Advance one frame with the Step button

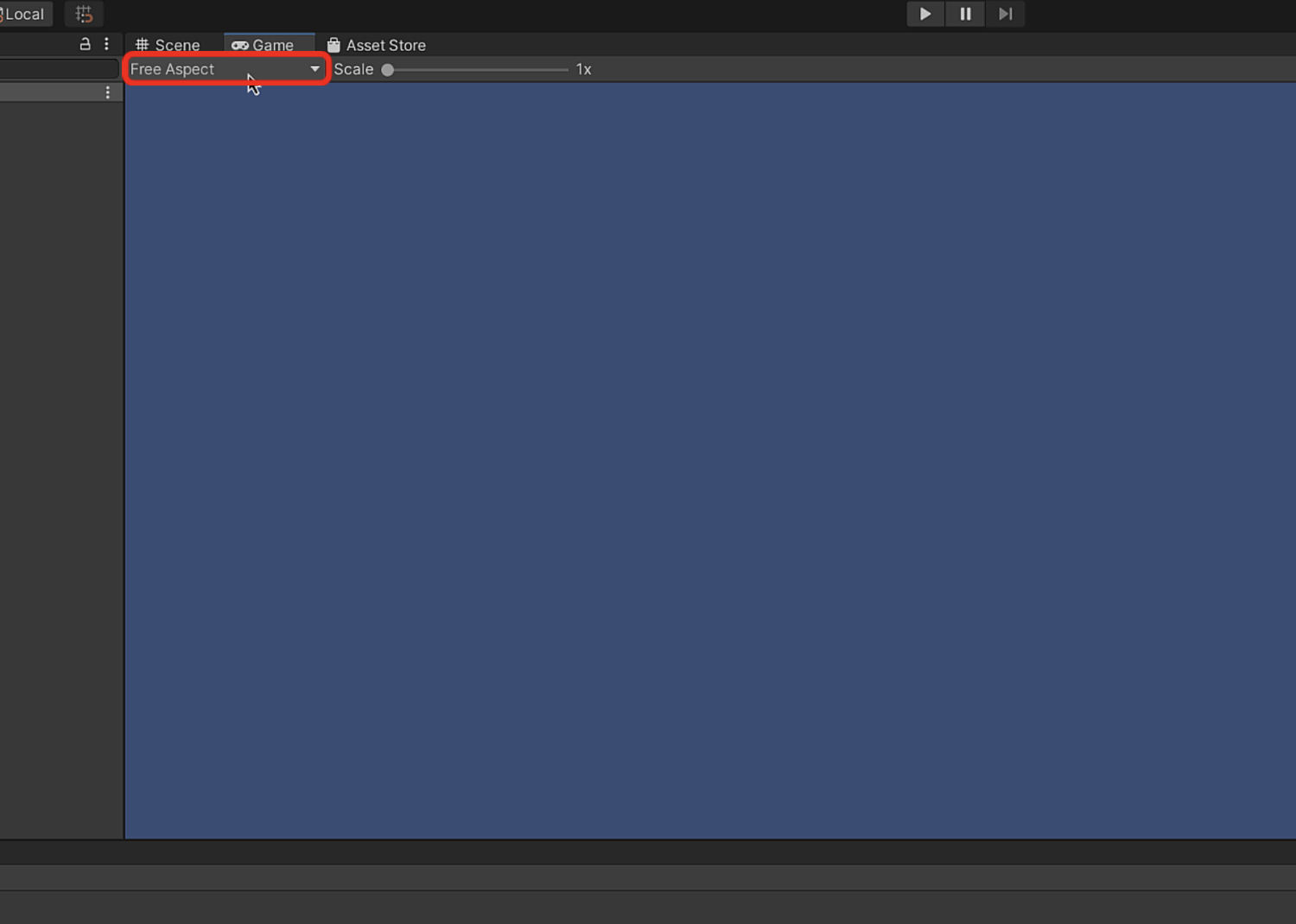pyautogui.click(x=1005, y=14)
